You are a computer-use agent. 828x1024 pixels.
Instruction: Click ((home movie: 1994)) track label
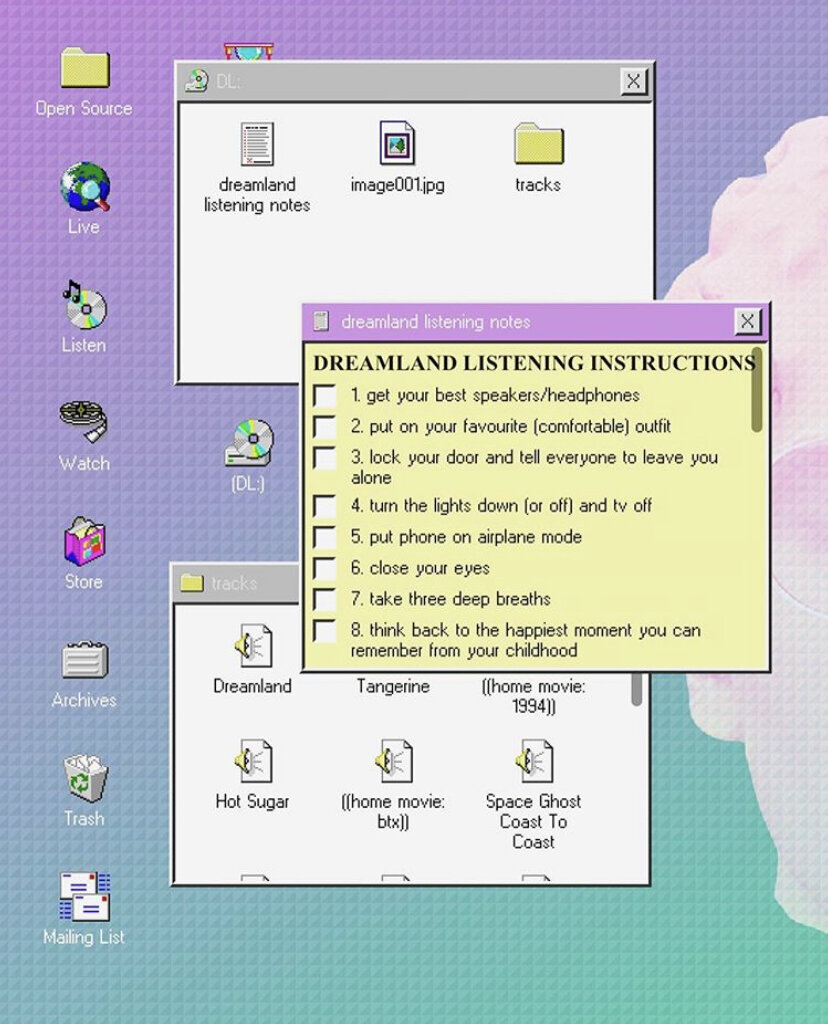(x=533, y=696)
